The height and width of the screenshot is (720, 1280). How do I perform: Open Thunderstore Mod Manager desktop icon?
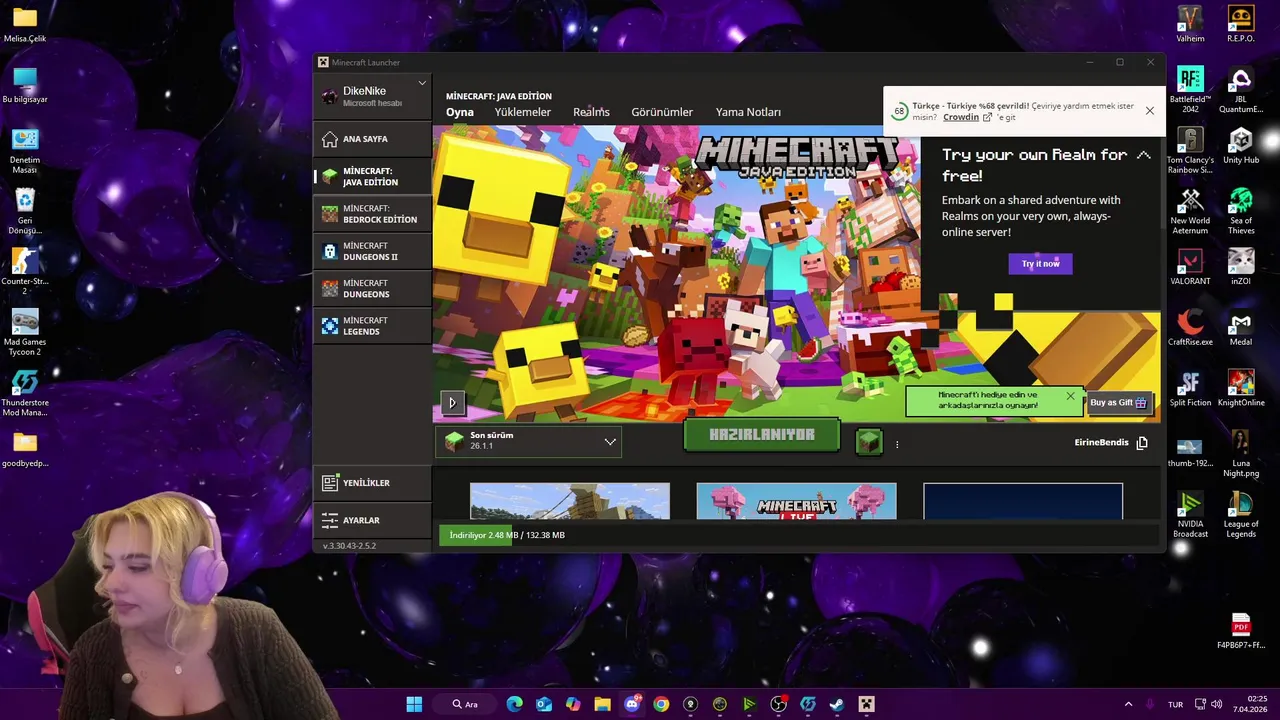(x=25, y=393)
